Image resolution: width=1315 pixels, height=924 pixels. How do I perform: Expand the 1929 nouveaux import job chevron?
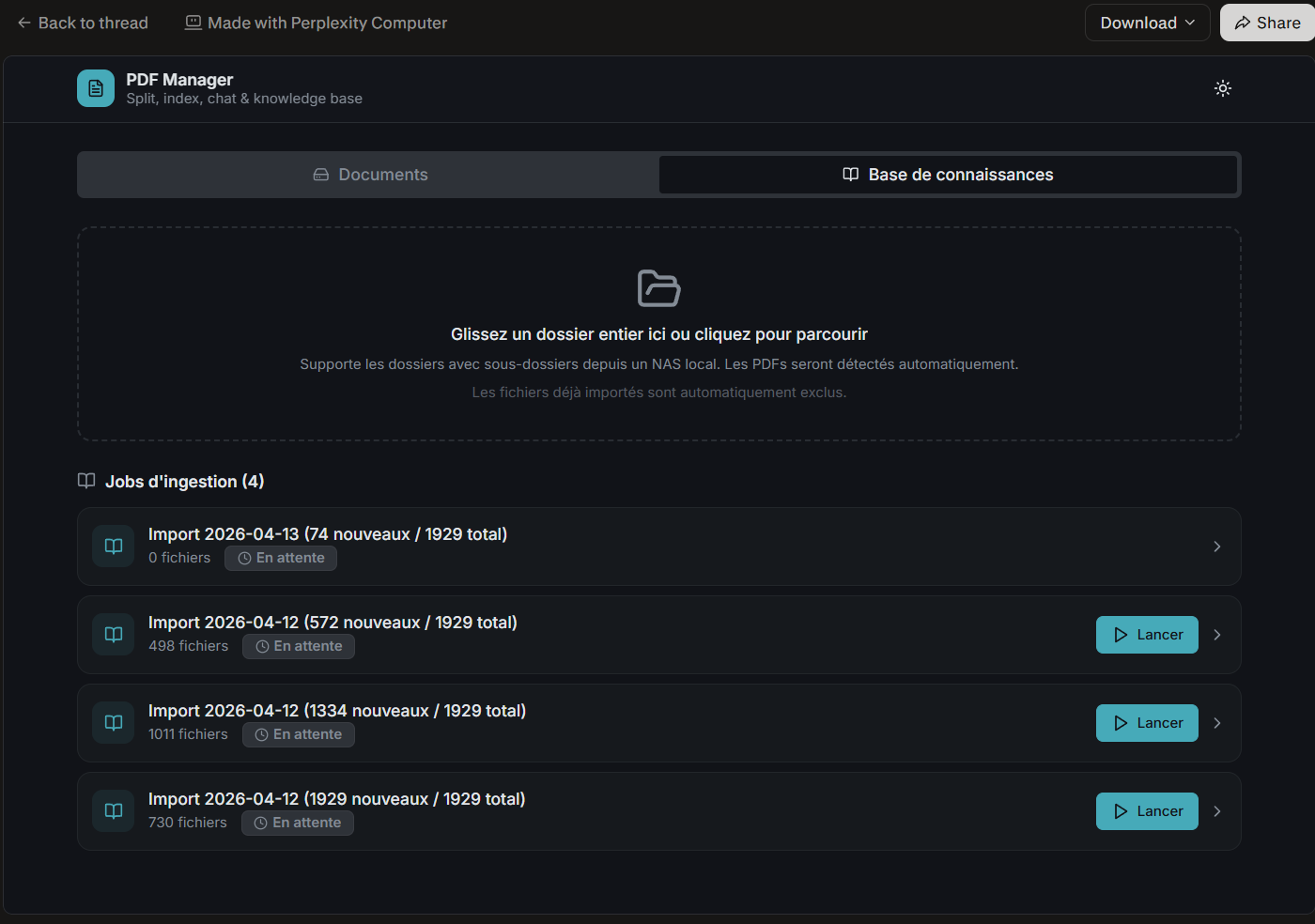click(x=1216, y=811)
